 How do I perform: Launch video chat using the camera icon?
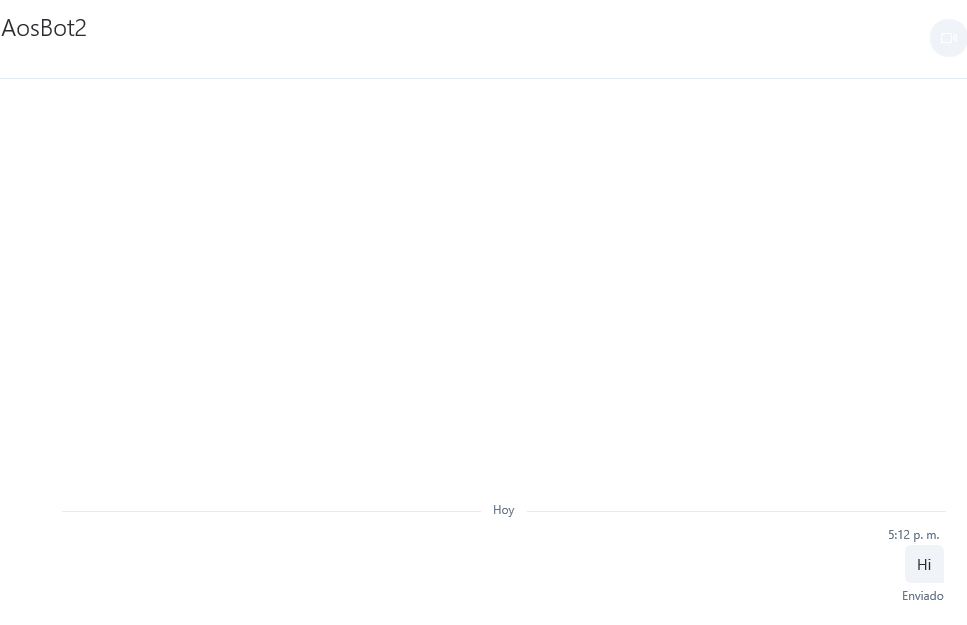(x=948, y=38)
